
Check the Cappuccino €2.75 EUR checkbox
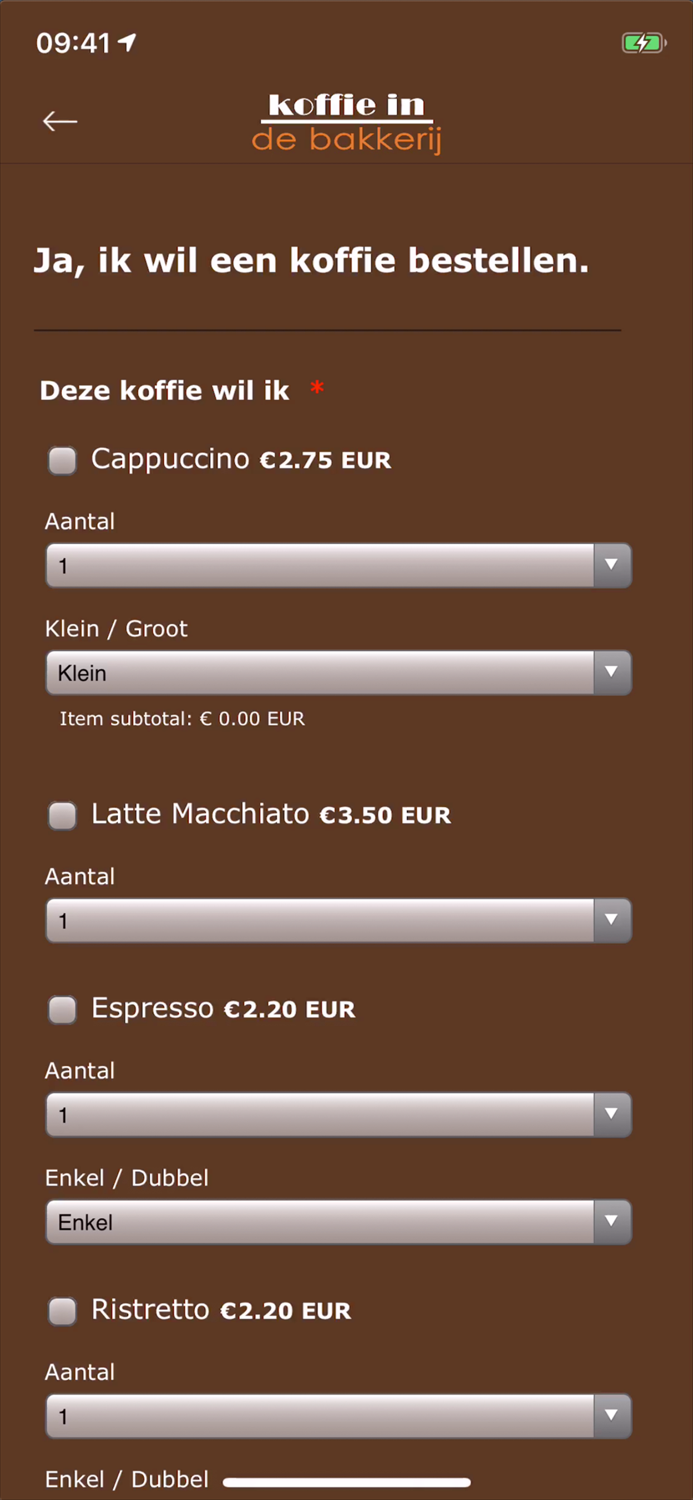[x=62, y=460]
